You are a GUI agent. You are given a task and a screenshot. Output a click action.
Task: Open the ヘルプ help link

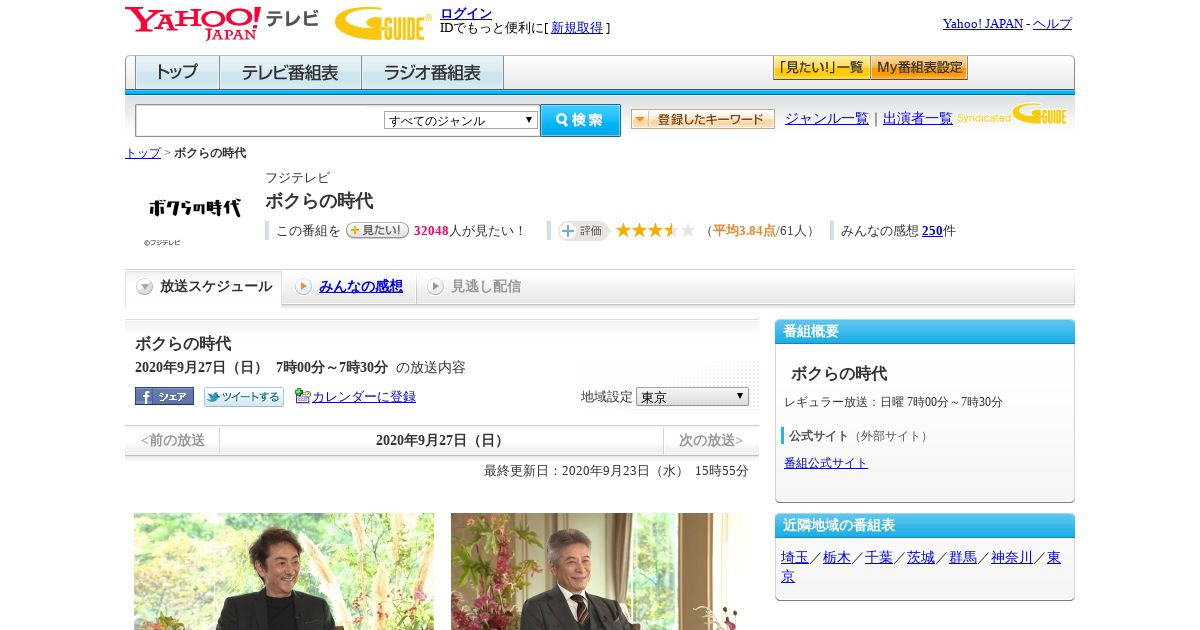click(x=1052, y=23)
